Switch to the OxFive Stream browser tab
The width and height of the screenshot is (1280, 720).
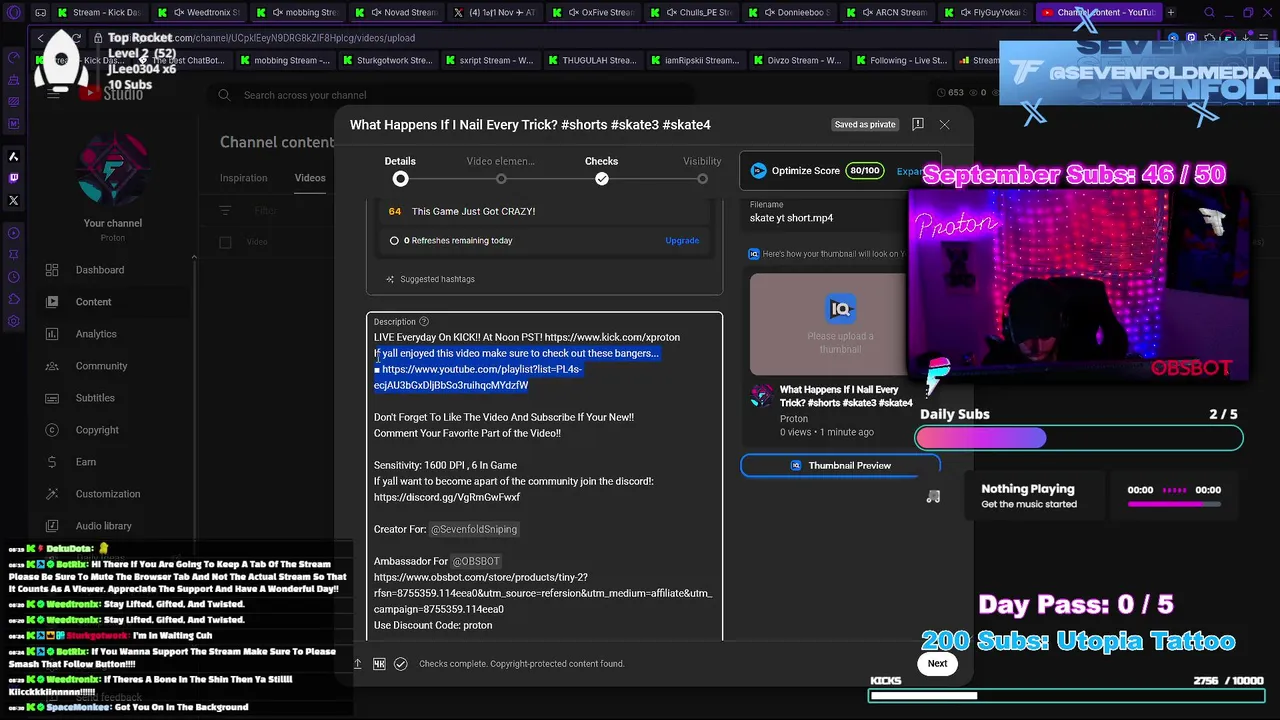coord(594,13)
